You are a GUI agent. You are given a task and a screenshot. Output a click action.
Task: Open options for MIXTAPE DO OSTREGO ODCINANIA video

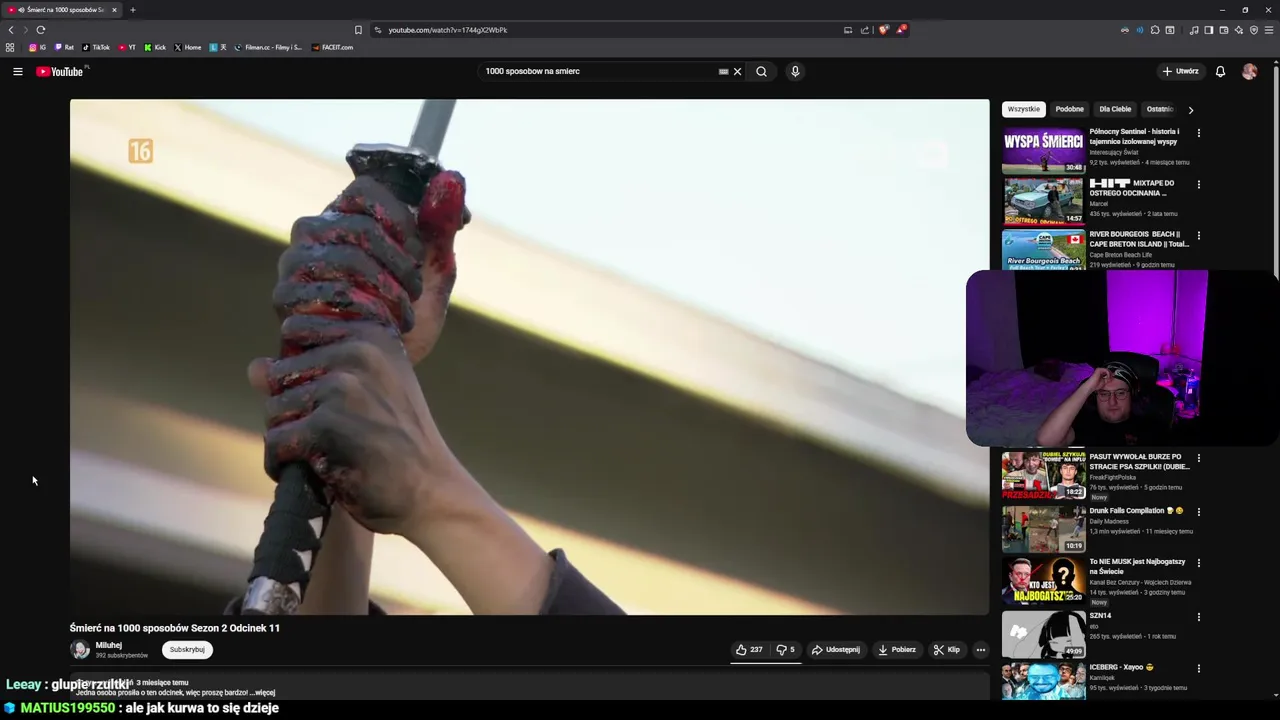pos(1198,184)
